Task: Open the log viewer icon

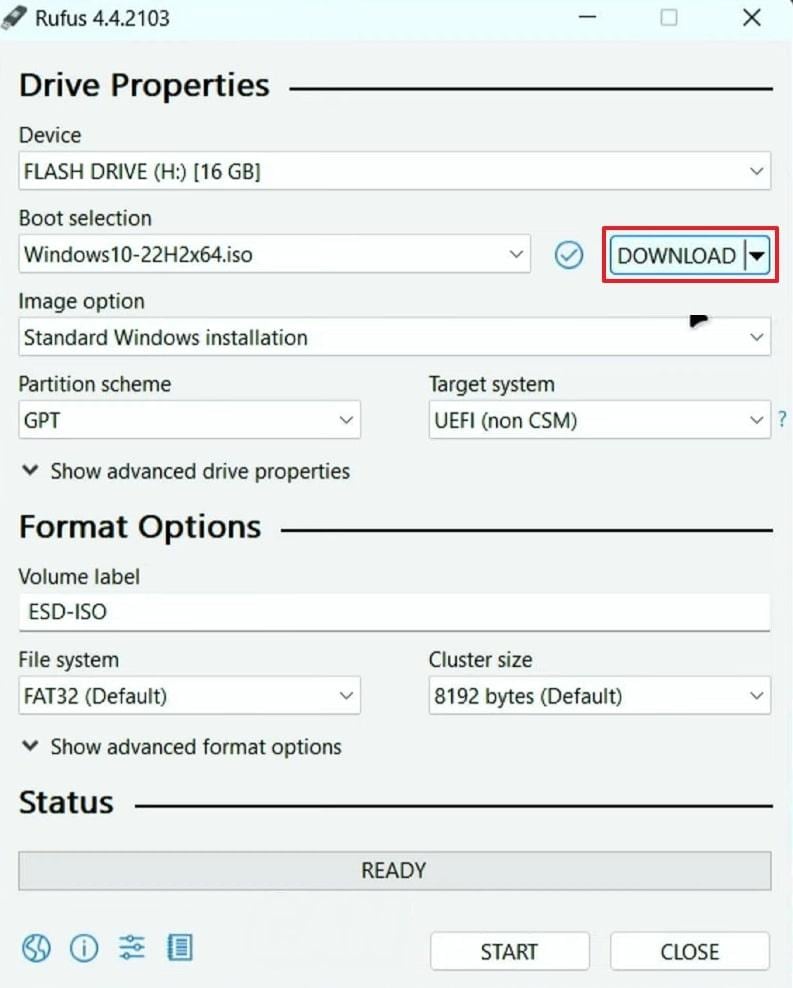Action: click(180, 948)
